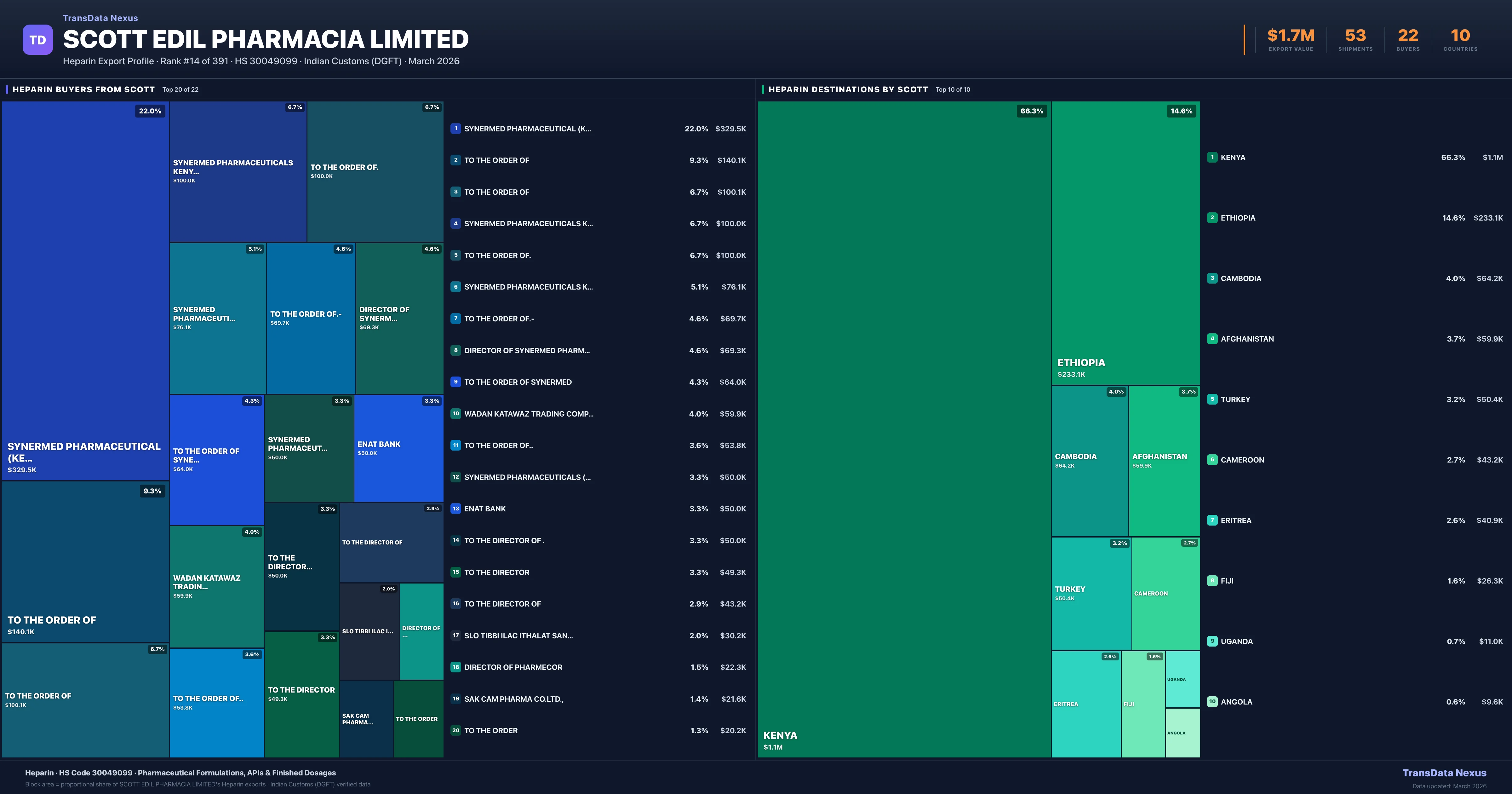Click the 66.3% badge on Kenya block
The width and height of the screenshot is (1512, 794).
pos(1031,111)
